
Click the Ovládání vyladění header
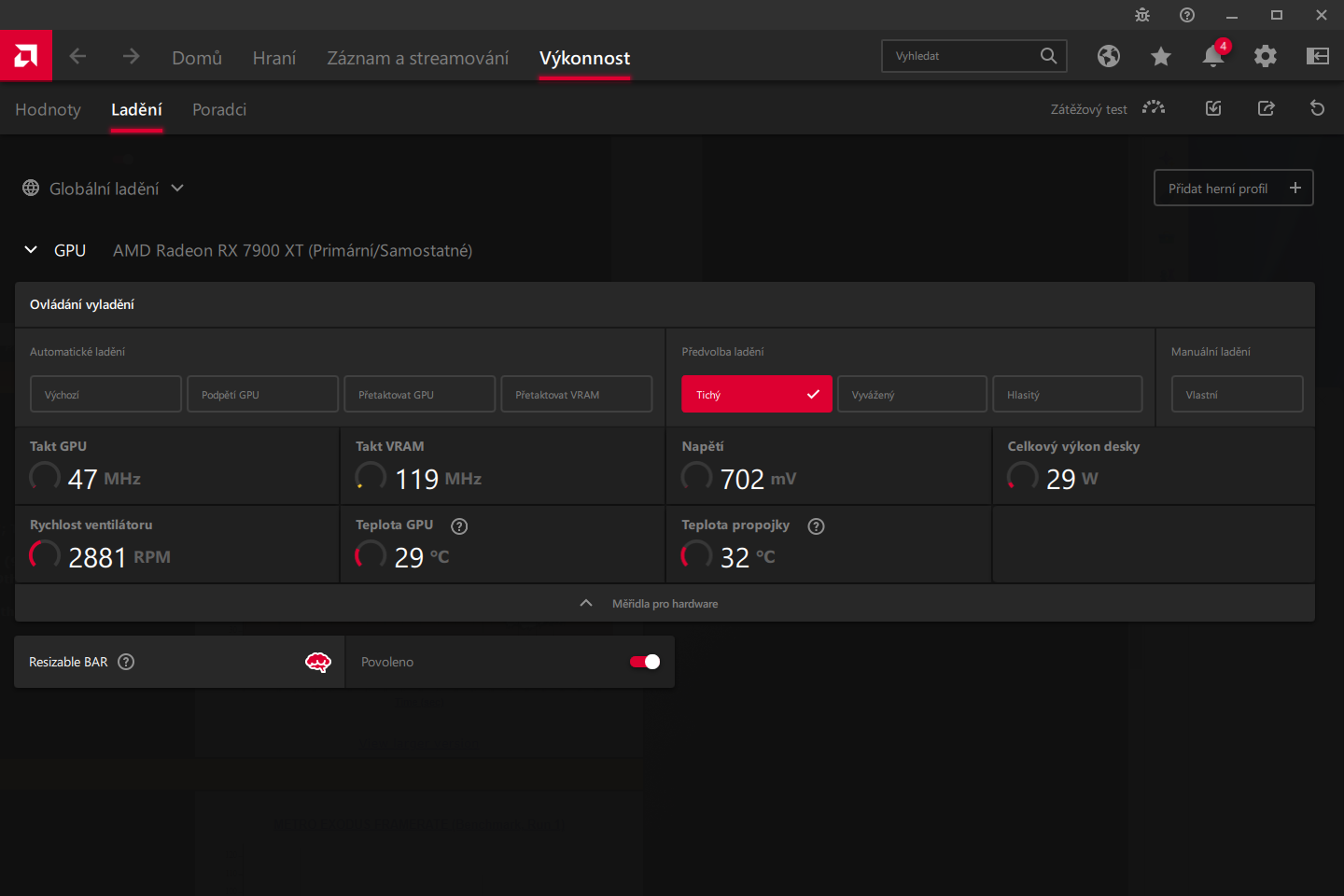coord(82,304)
